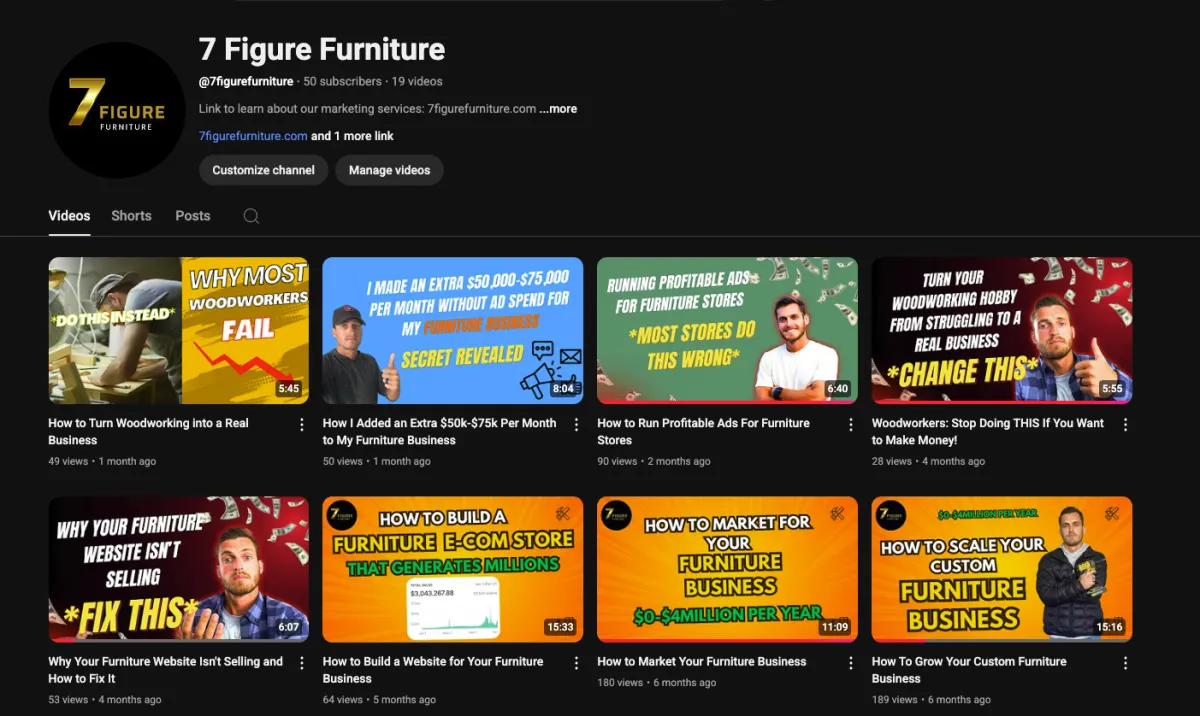
Task: Open options menu for 'How to Market Your Furniture Business'
Action: coord(851,663)
